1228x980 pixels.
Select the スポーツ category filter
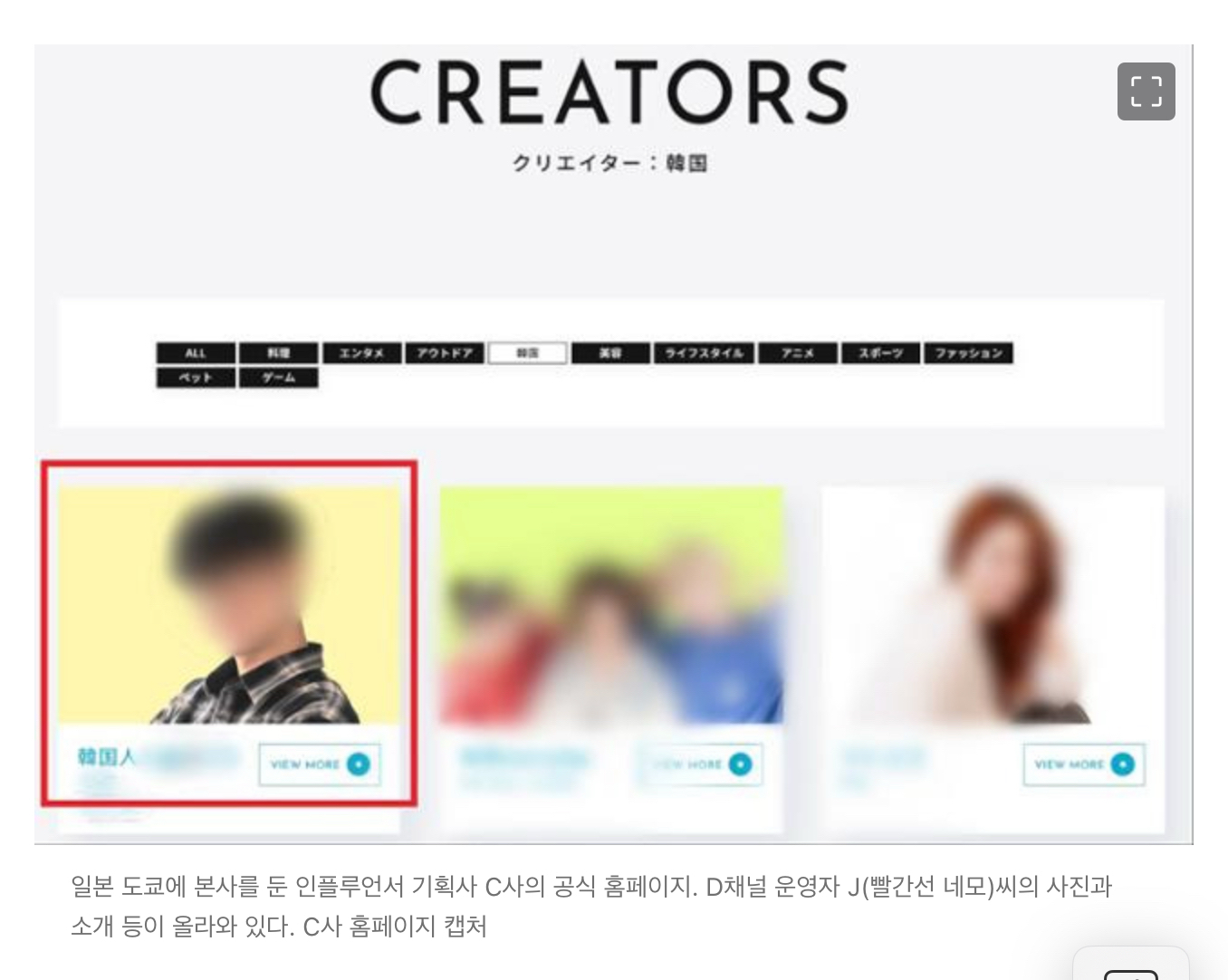pos(880,353)
